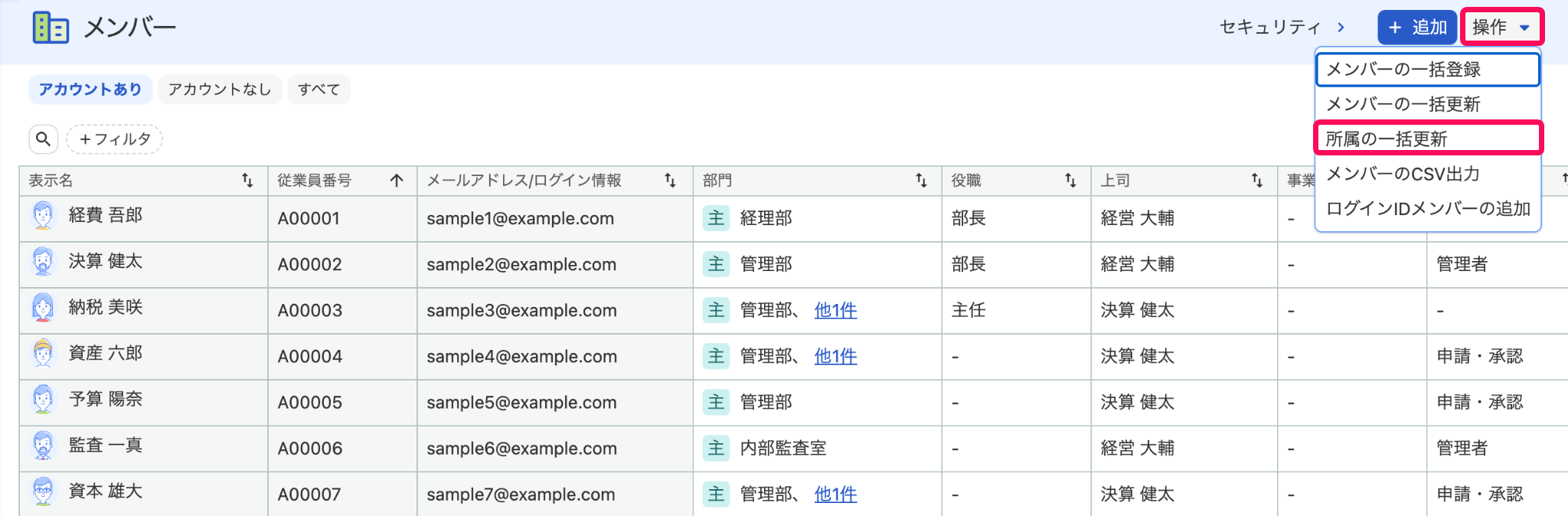Image resolution: width=1568 pixels, height=516 pixels.
Task: Click 主 badge in sample5 row
Action: point(716,402)
